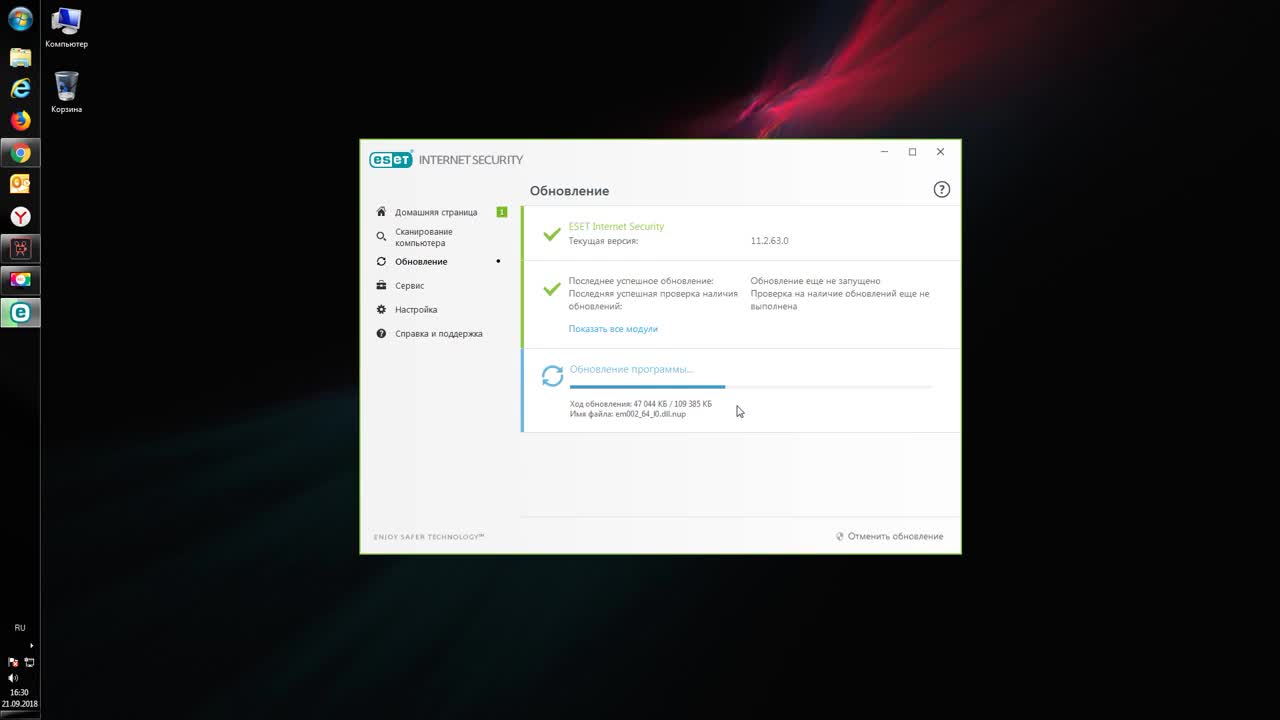Click the Обновление page heading

coord(569,191)
